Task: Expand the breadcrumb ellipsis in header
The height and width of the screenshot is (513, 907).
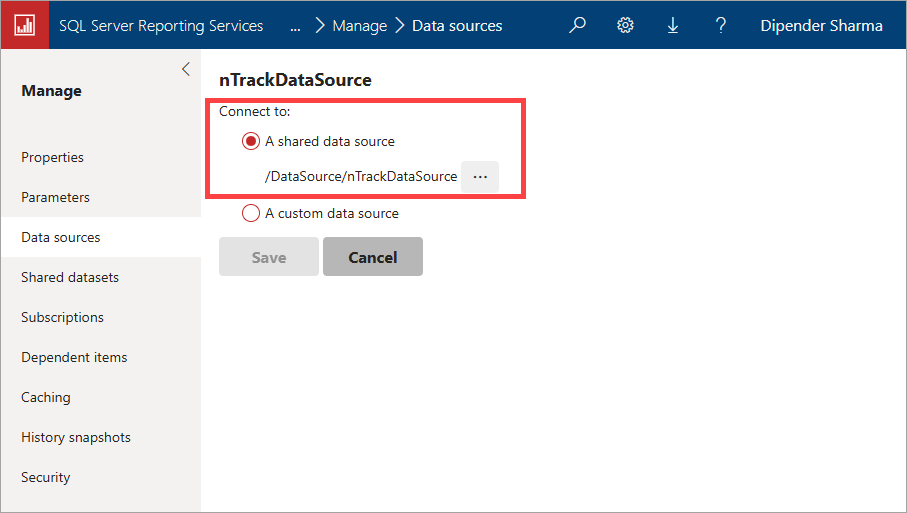Action: [x=295, y=27]
